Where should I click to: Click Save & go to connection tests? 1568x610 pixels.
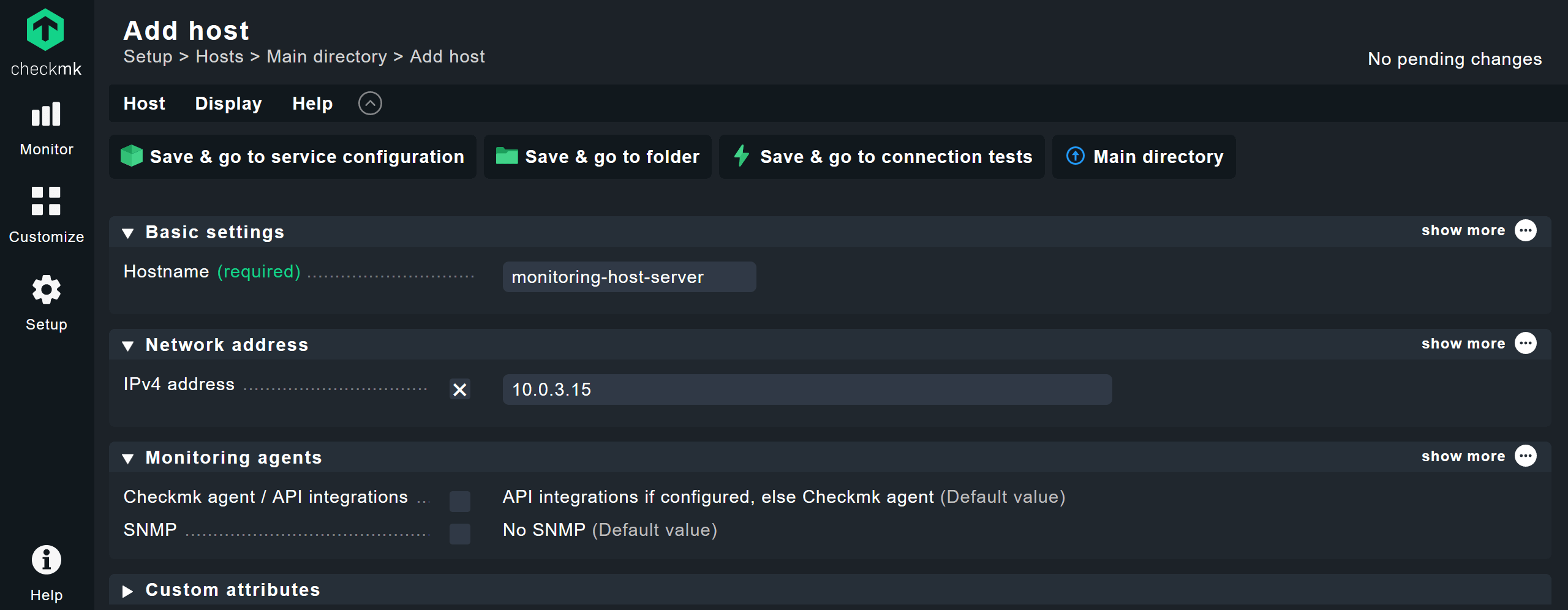(882, 157)
